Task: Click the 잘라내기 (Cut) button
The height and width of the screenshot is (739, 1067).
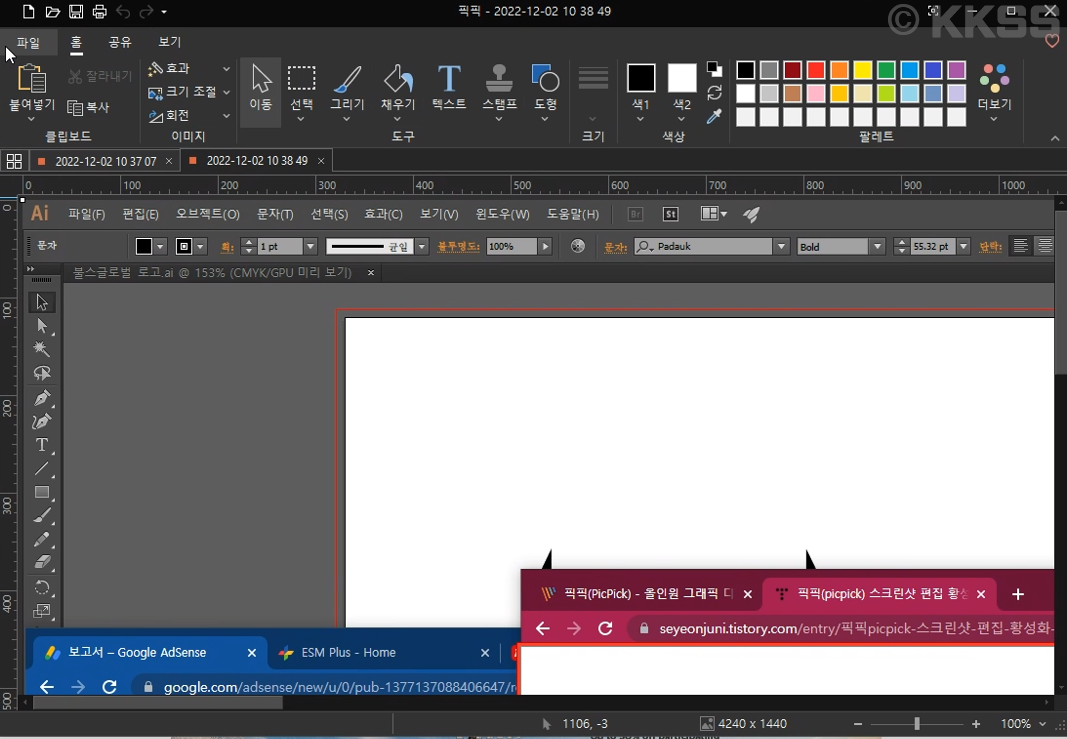Action: pos(99,76)
